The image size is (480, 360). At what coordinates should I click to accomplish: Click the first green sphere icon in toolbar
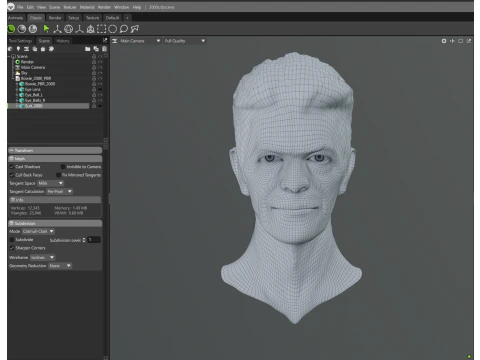pyautogui.click(x=11, y=29)
